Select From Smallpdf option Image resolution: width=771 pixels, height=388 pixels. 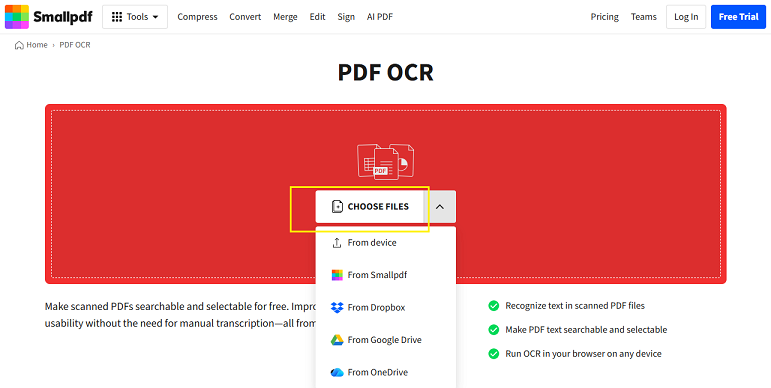pos(386,275)
